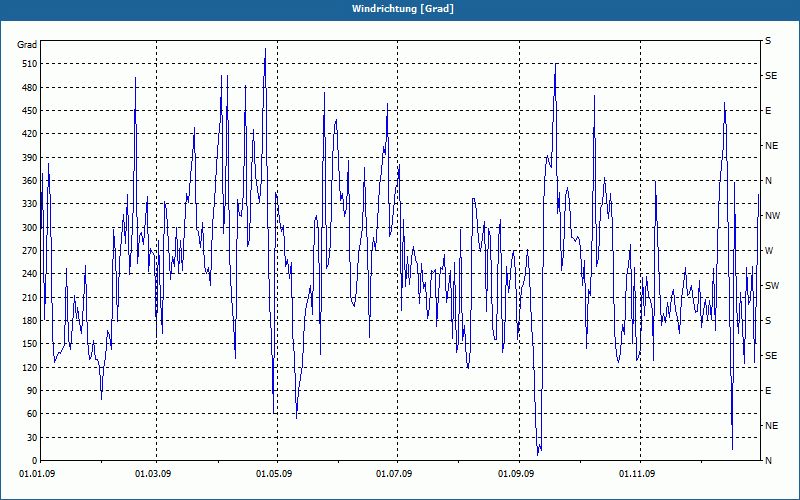The height and width of the screenshot is (500, 800).
Task: Click the date label 01.05.09
Action: coord(274,474)
